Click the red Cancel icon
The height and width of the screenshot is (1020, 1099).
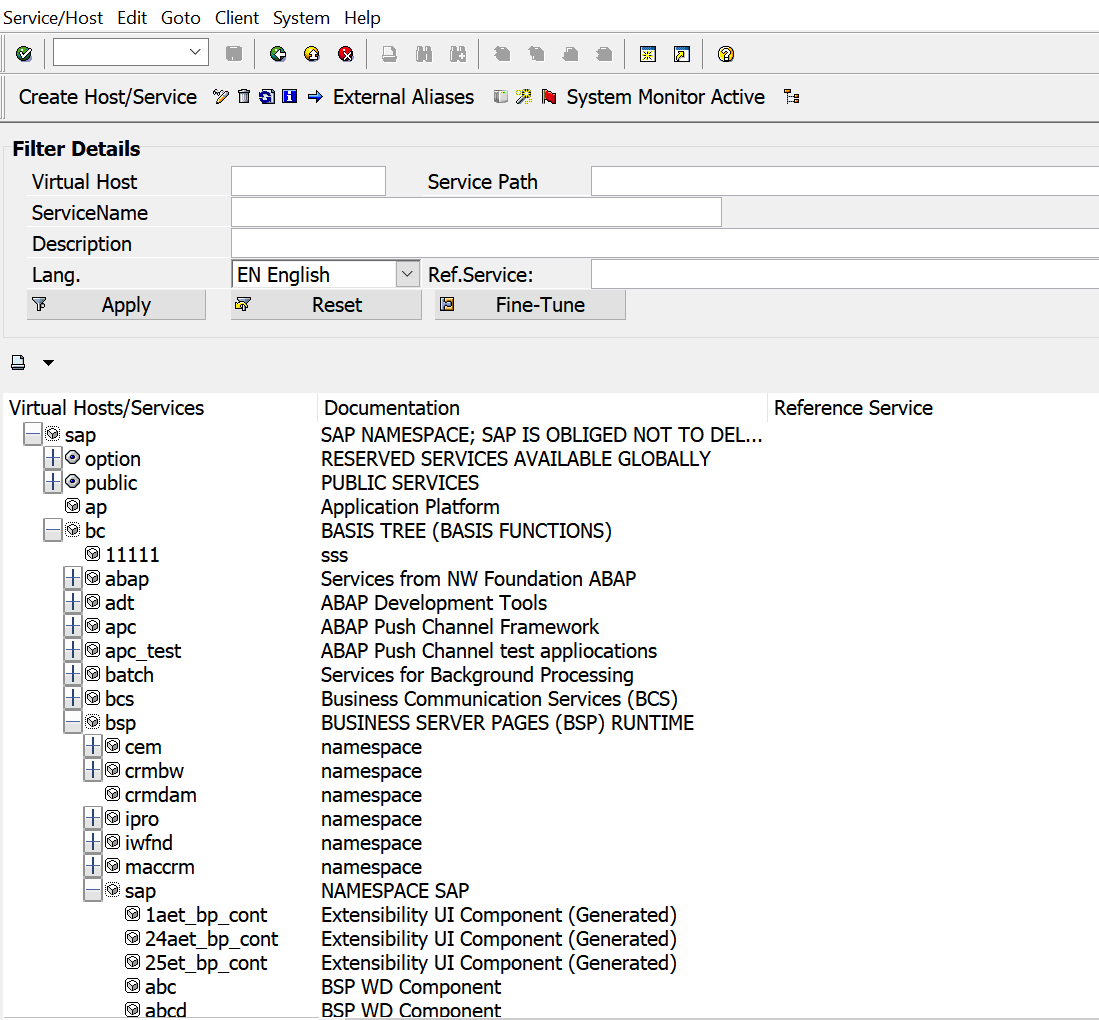[x=346, y=54]
